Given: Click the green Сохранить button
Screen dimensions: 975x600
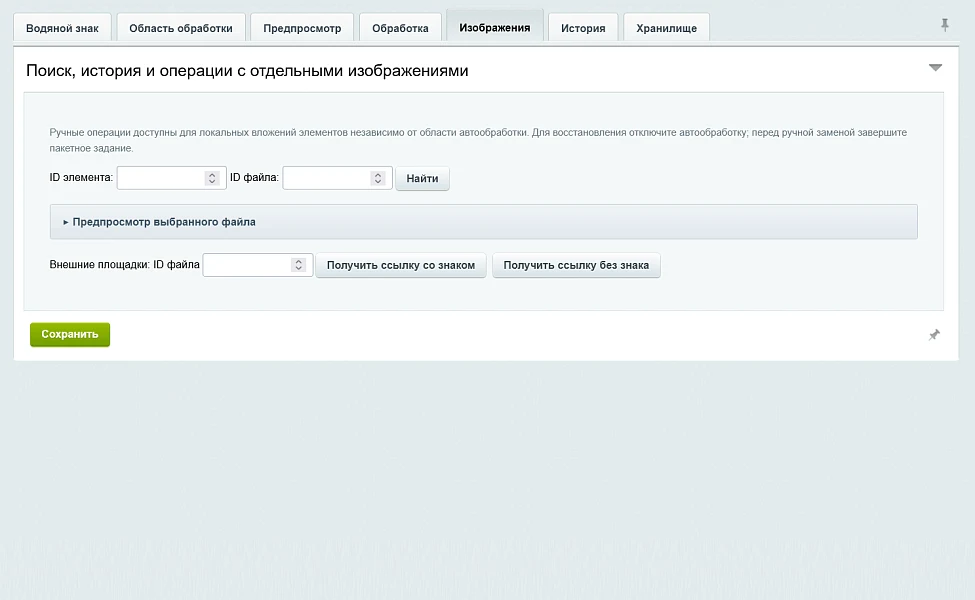Looking at the screenshot, I should click(x=70, y=335).
